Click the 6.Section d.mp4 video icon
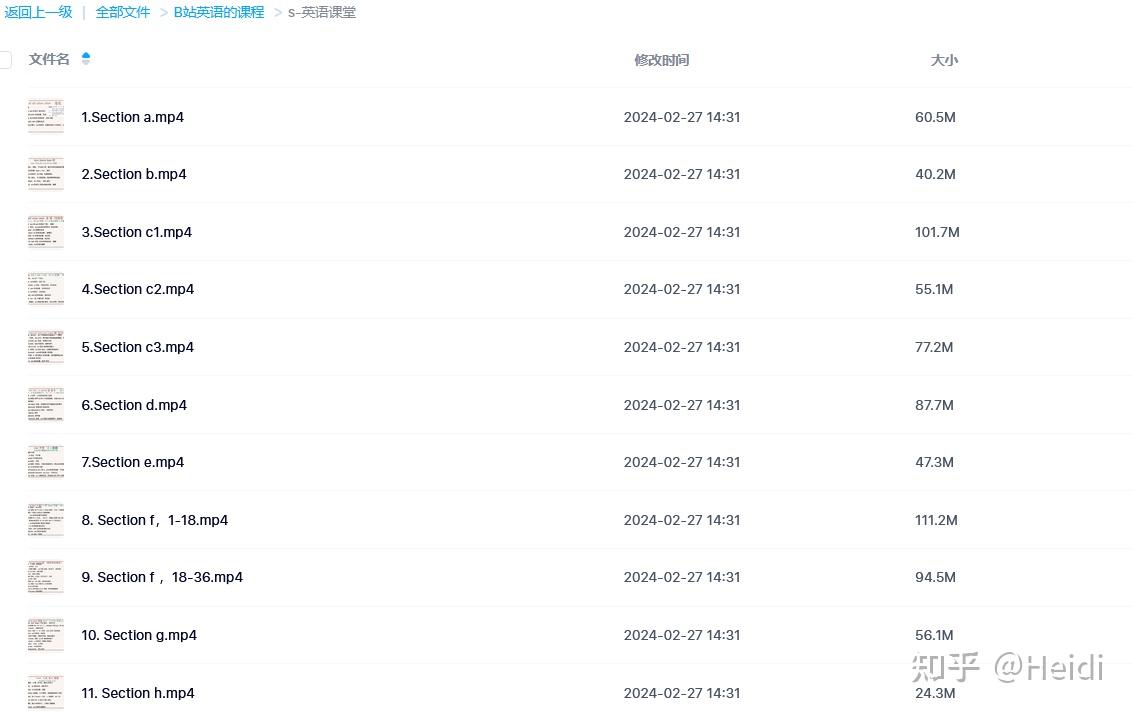Viewport: 1132px width, 713px height. tap(45, 405)
